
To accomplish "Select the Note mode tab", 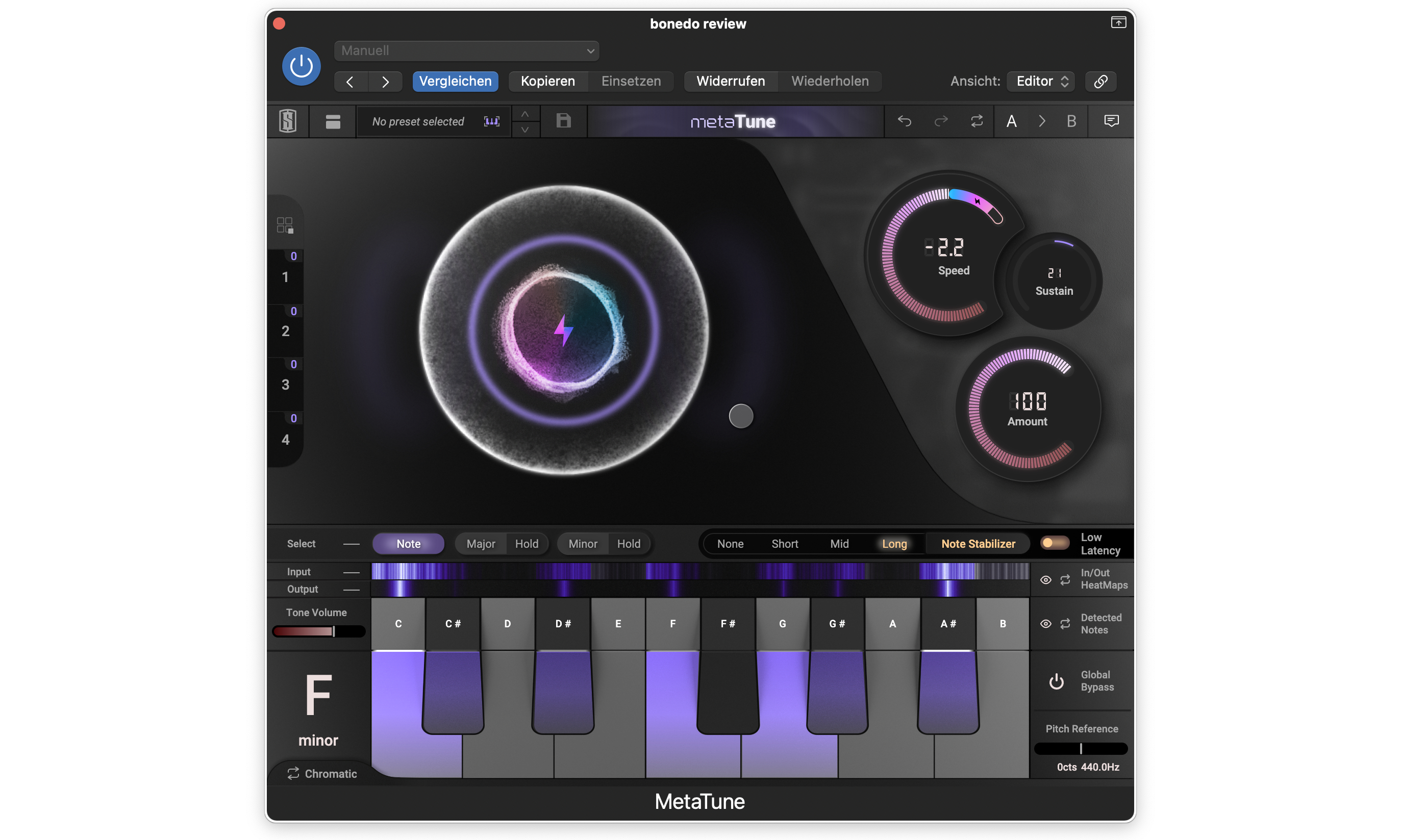I will (408, 544).
